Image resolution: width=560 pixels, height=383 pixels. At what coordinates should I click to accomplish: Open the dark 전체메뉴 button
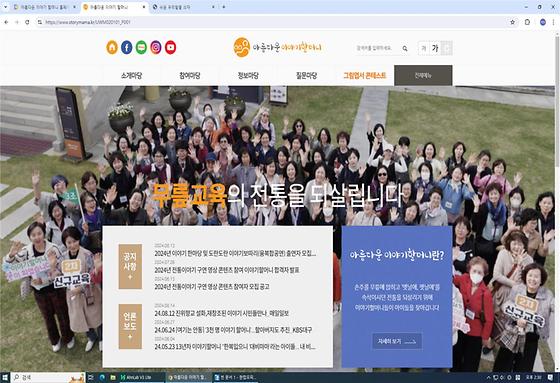click(423, 75)
